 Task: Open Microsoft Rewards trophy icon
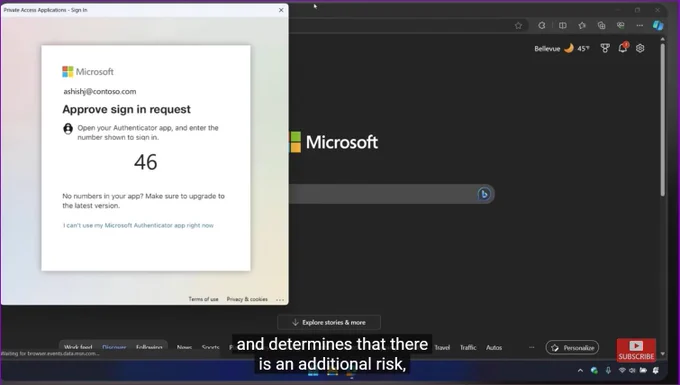coord(605,49)
